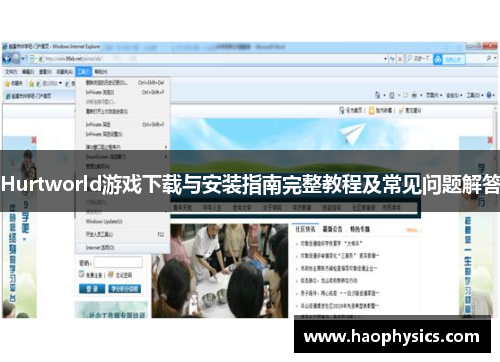Open the news headline mentioning 2019
The image size is (500, 362).
click(x=340, y=305)
